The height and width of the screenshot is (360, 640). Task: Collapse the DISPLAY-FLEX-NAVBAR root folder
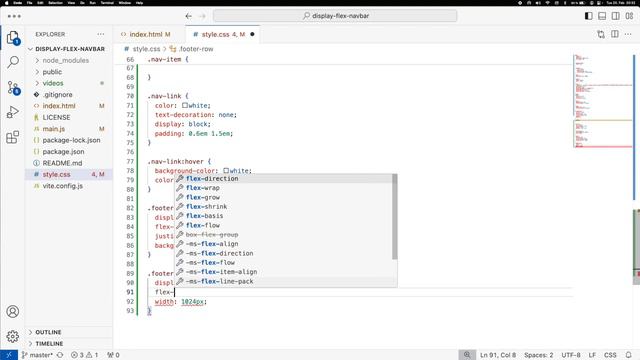tap(69, 49)
